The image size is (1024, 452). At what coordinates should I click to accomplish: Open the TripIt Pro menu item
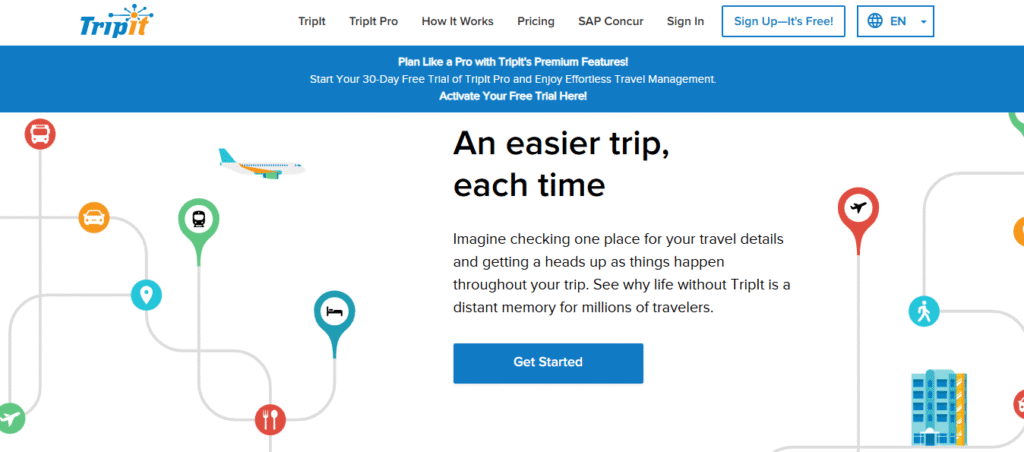(374, 22)
